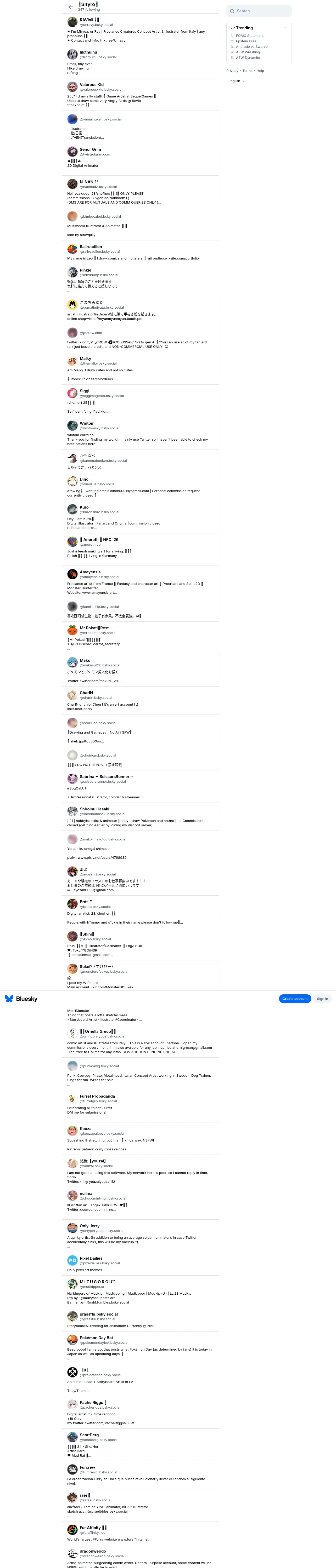The height and width of the screenshot is (1568, 336).
Task: Click the Sign in button
Action: coord(322,998)
